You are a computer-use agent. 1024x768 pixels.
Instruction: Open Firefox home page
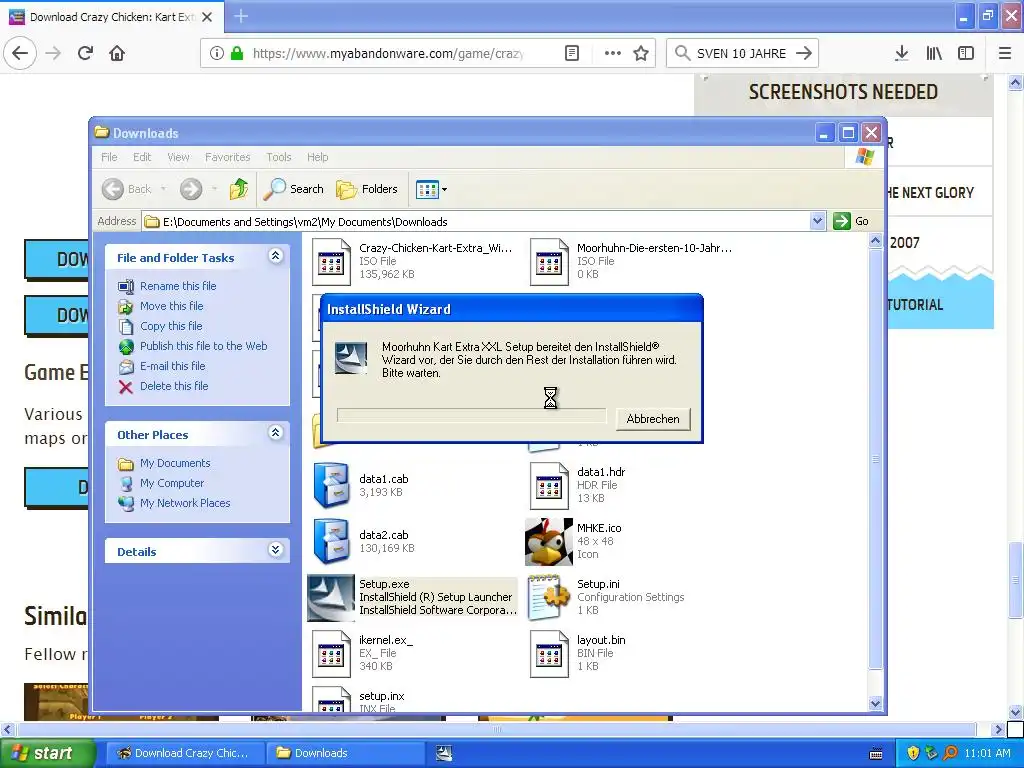pos(117,53)
